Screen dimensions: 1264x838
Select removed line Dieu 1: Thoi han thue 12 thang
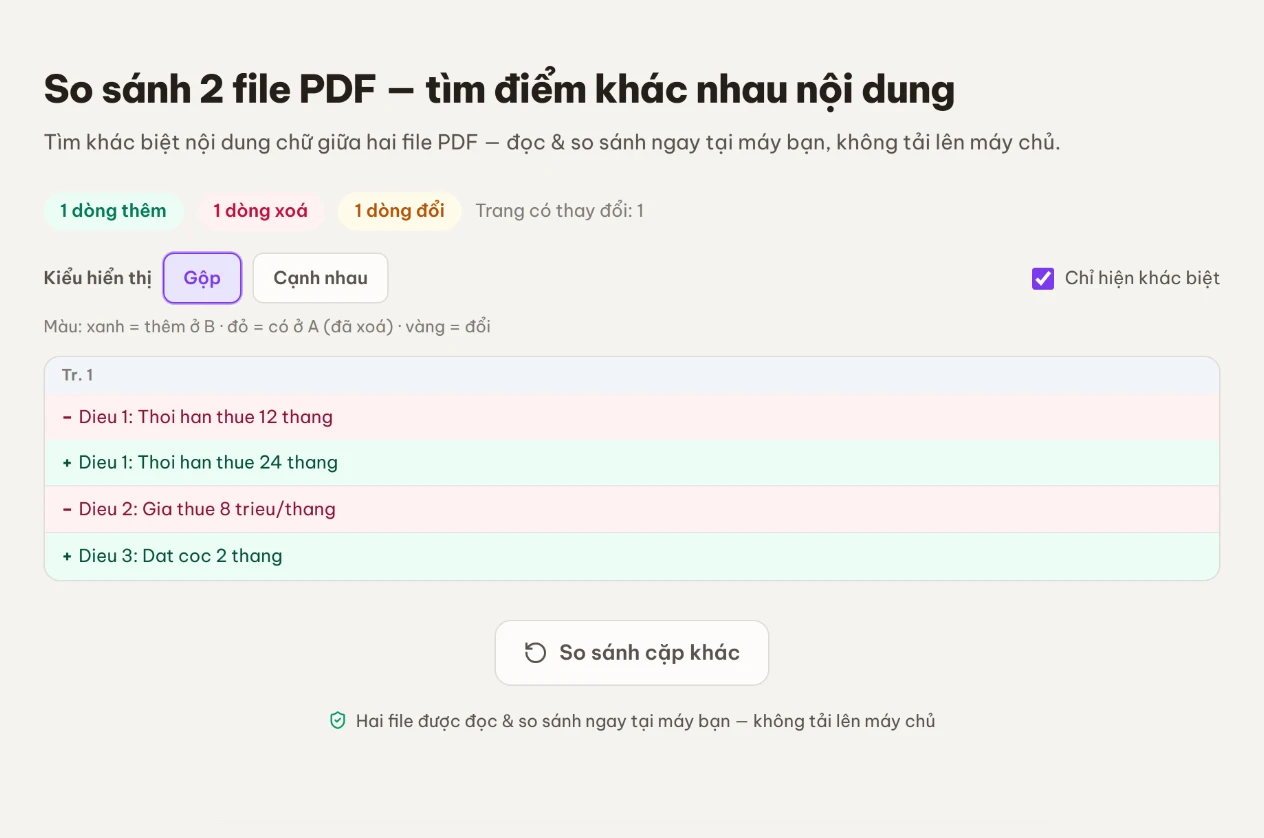tap(632, 416)
